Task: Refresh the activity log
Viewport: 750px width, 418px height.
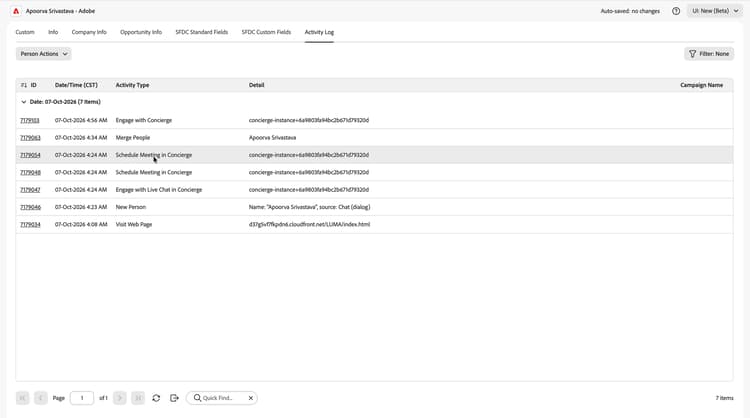Action: 156,398
